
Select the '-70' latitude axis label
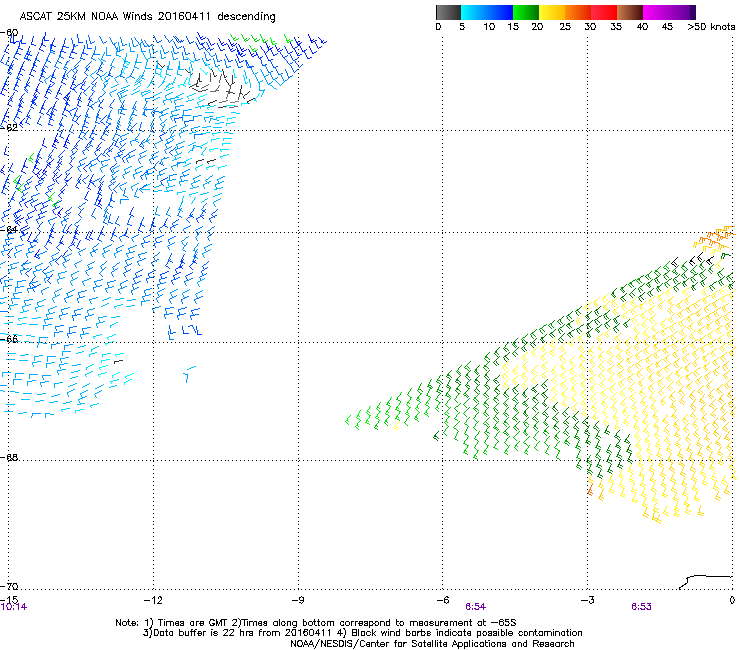(9, 586)
